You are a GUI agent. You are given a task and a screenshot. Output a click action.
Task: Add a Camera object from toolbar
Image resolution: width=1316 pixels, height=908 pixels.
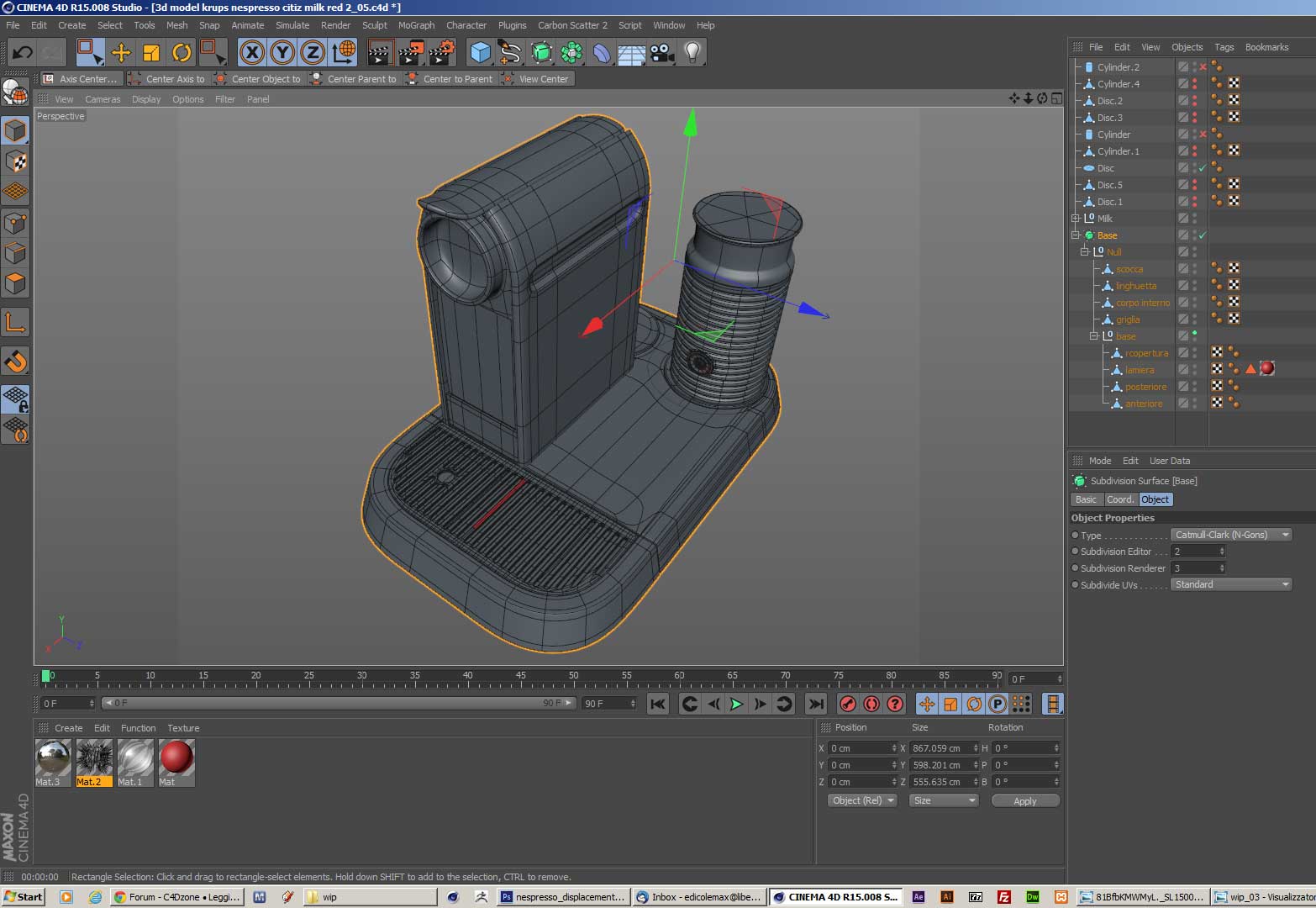[x=661, y=53]
